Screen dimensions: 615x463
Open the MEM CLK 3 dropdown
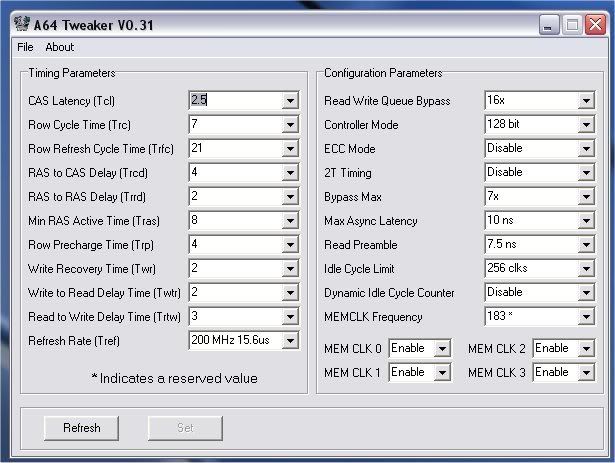[586, 372]
